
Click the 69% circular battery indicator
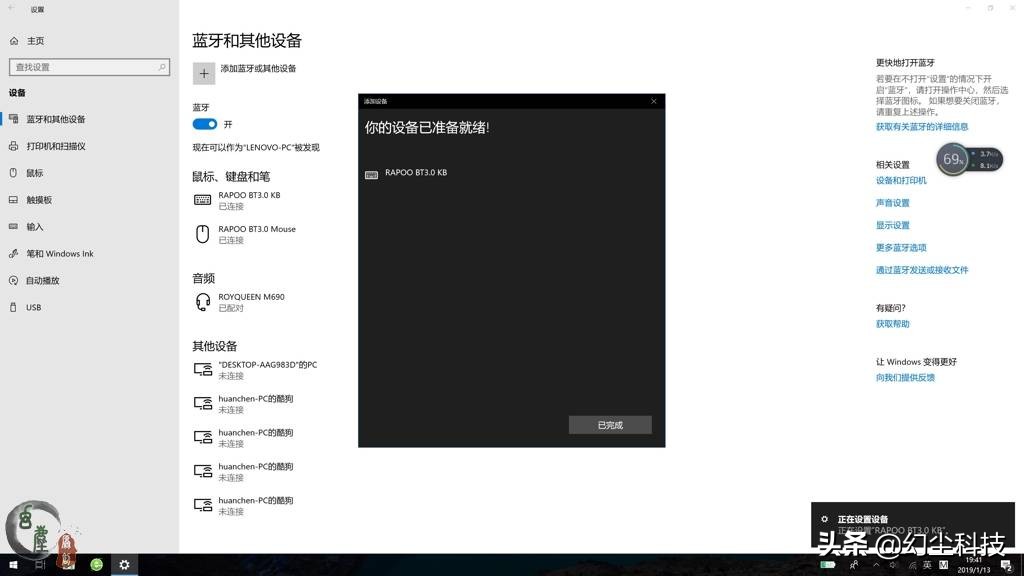tap(951, 158)
